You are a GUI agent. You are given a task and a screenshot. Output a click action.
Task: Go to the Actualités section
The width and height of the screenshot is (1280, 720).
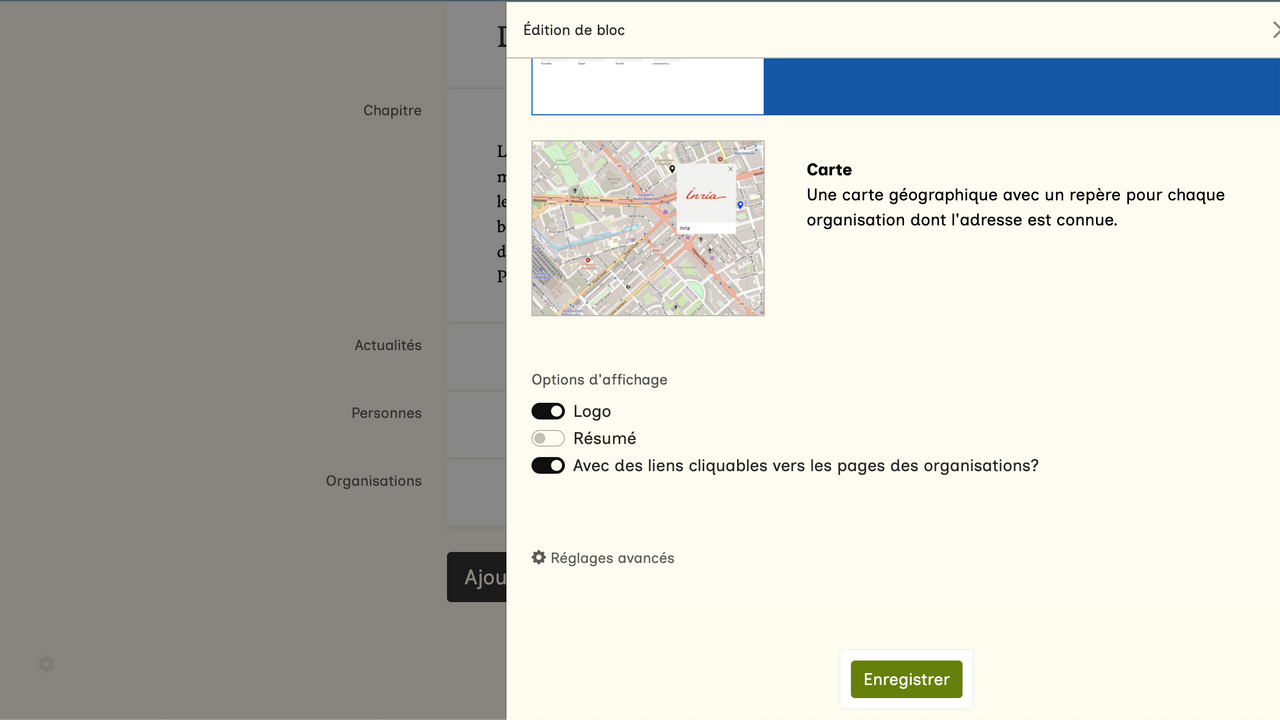(x=388, y=345)
